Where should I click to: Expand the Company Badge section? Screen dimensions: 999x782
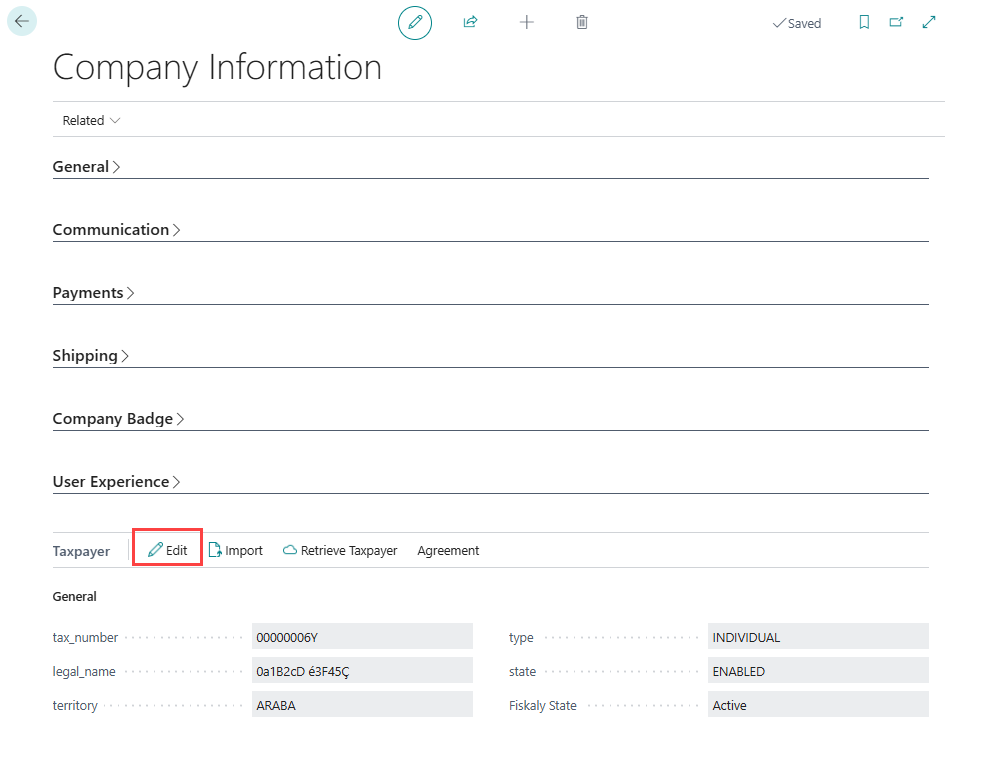[x=118, y=419]
